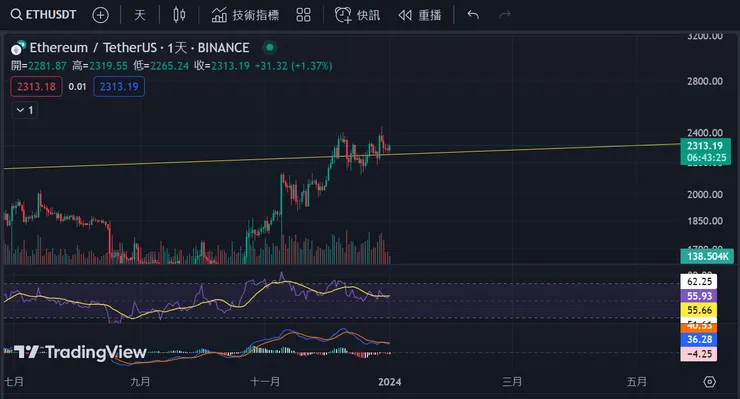Screen dimensions: 740x399
Task: Click the 2800.00 price axis label
Action: click(x=705, y=81)
